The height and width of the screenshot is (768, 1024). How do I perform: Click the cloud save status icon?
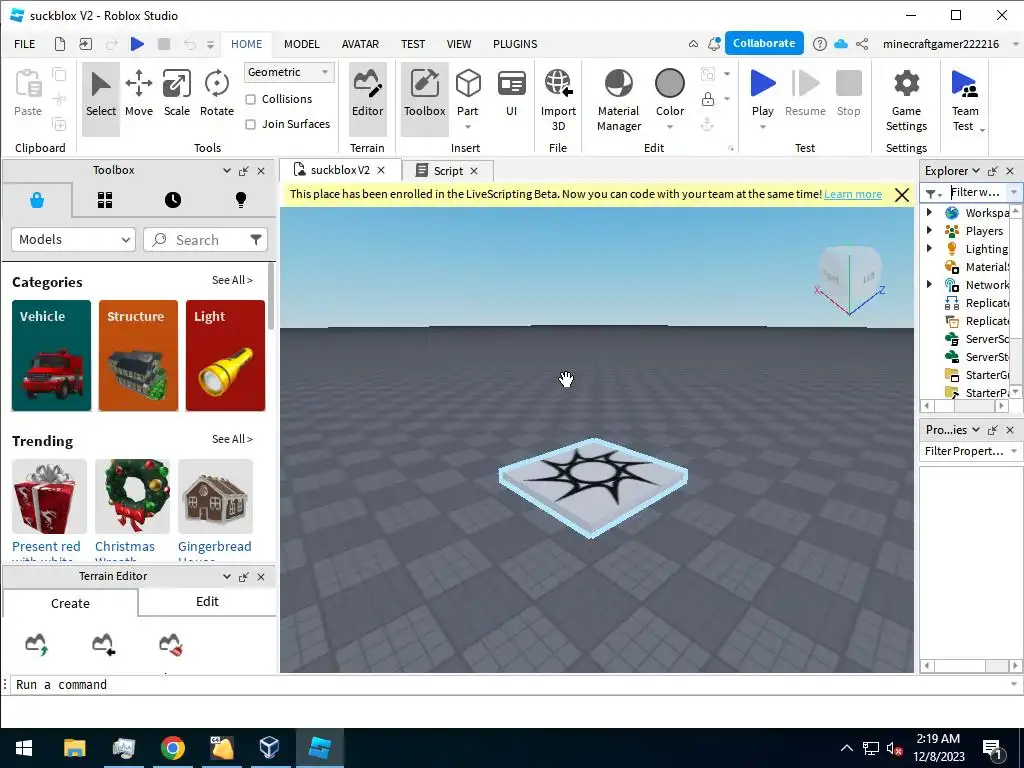pyautogui.click(x=841, y=44)
